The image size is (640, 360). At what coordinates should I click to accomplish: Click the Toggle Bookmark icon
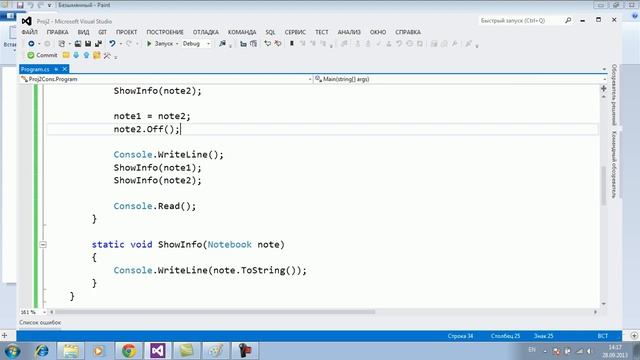tap(292, 44)
